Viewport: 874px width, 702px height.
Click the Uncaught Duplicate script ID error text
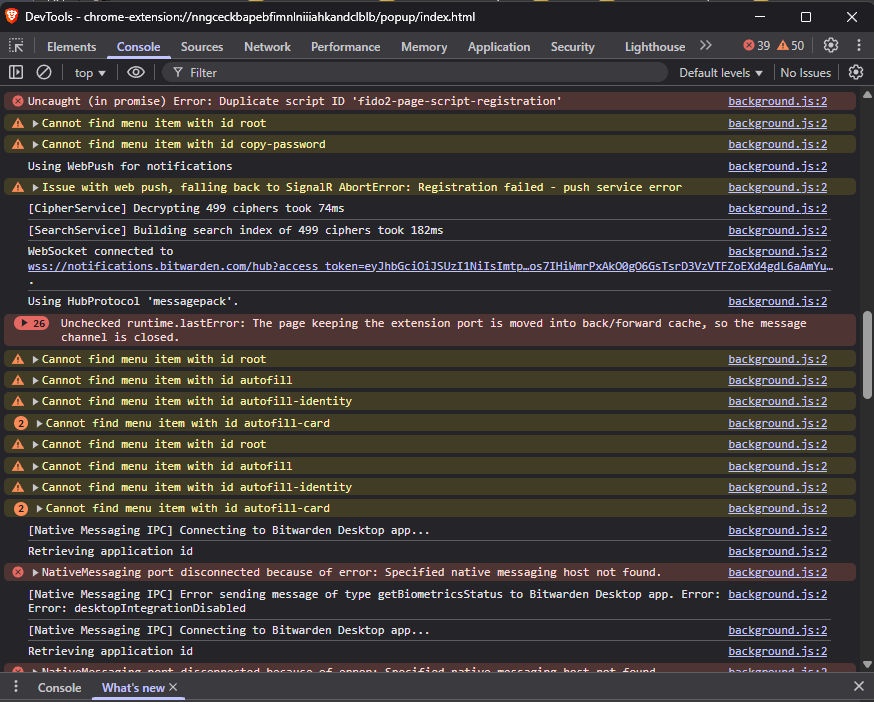click(x=294, y=101)
